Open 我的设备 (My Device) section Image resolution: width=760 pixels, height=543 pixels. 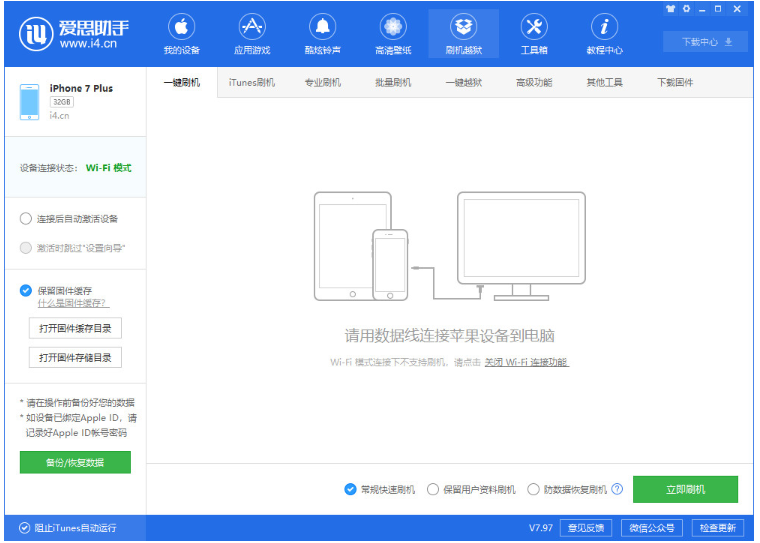click(182, 34)
